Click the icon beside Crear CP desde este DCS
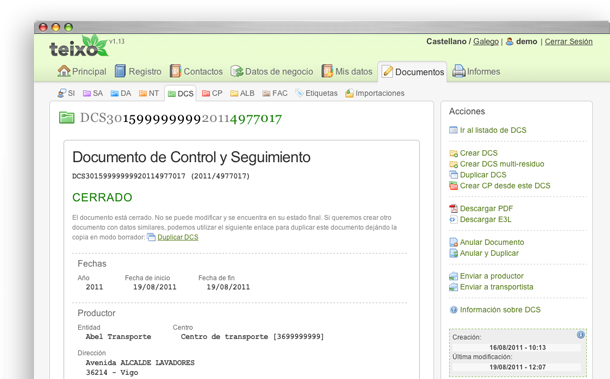 (453, 186)
